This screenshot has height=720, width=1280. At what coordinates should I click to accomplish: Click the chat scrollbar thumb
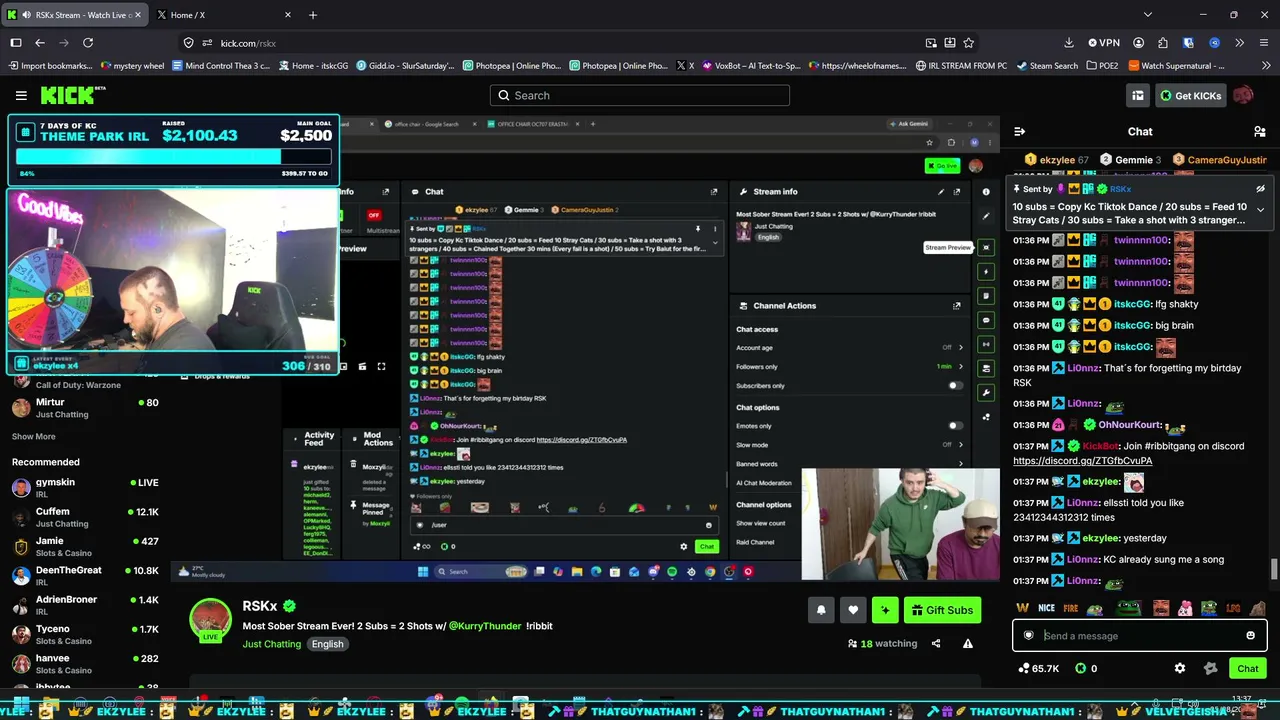(1274, 569)
